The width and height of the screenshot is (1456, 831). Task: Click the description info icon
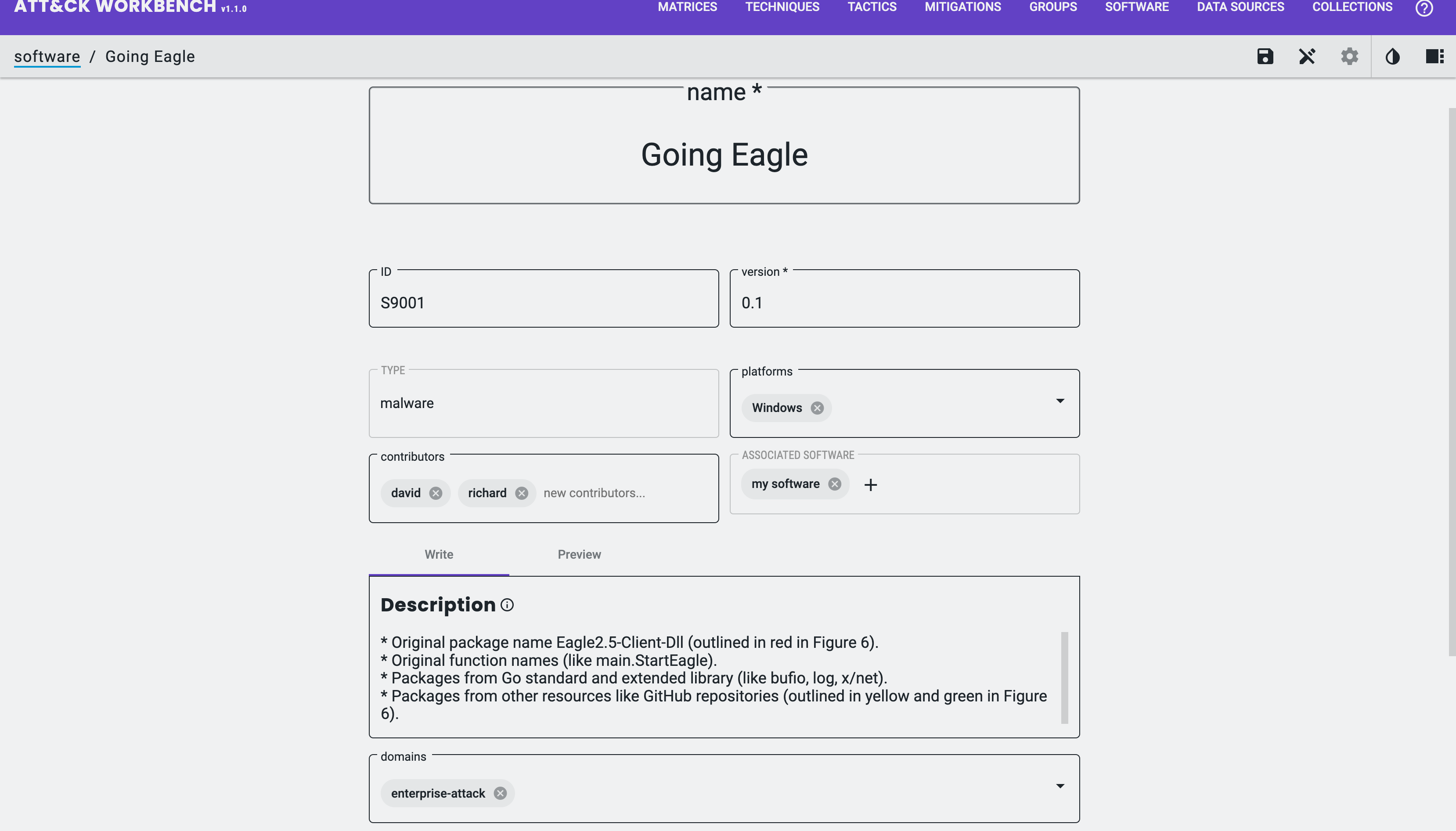(508, 605)
